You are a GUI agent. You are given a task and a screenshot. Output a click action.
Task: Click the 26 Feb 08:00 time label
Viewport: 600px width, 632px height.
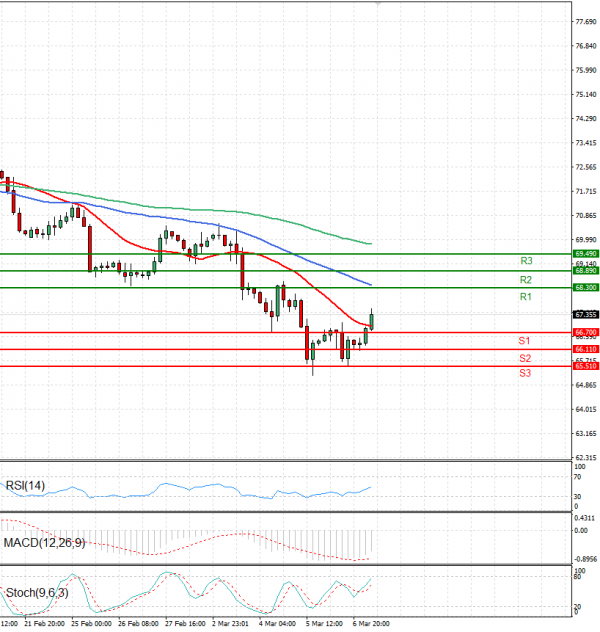(138, 624)
